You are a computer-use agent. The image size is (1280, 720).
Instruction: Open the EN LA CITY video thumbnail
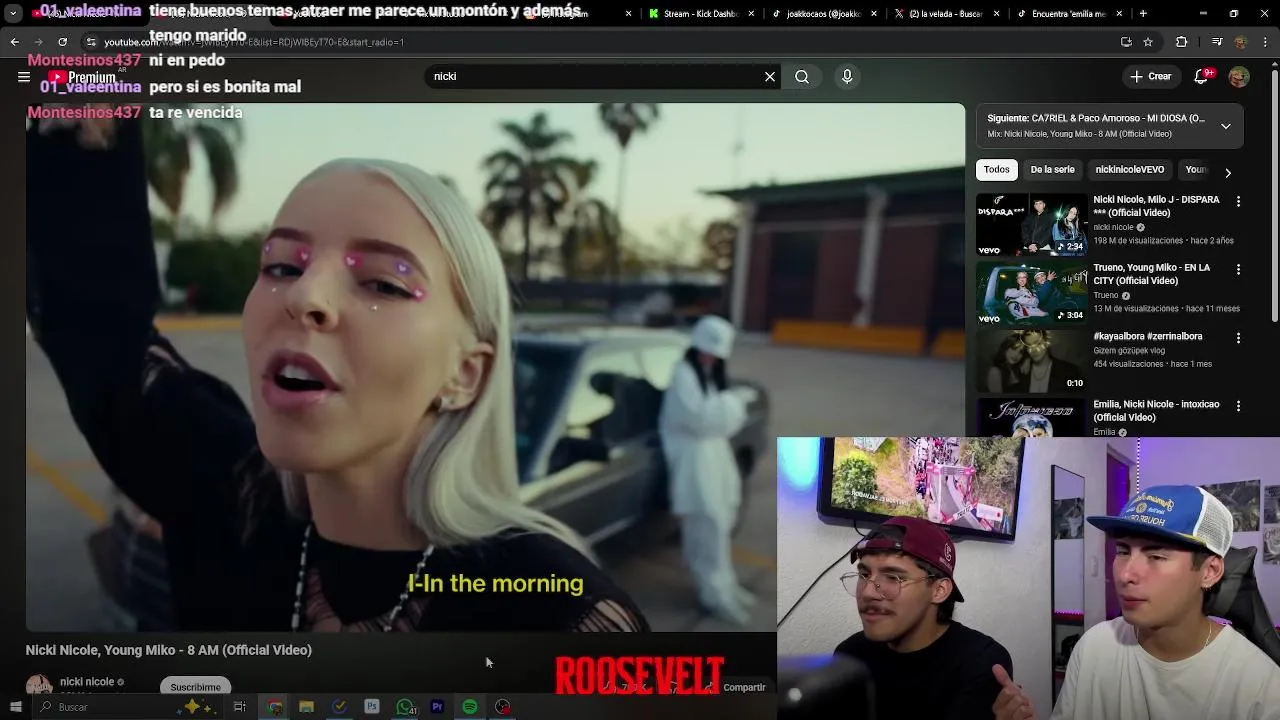[1031, 293]
